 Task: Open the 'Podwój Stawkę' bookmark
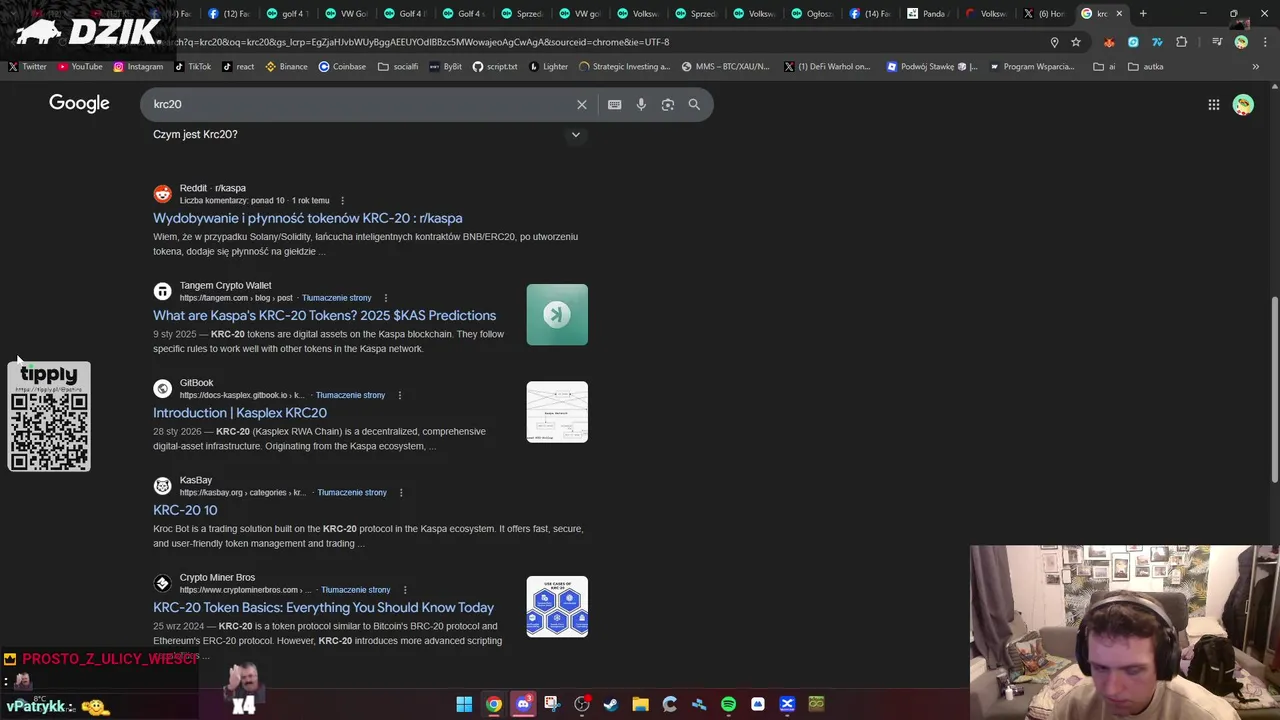click(932, 66)
